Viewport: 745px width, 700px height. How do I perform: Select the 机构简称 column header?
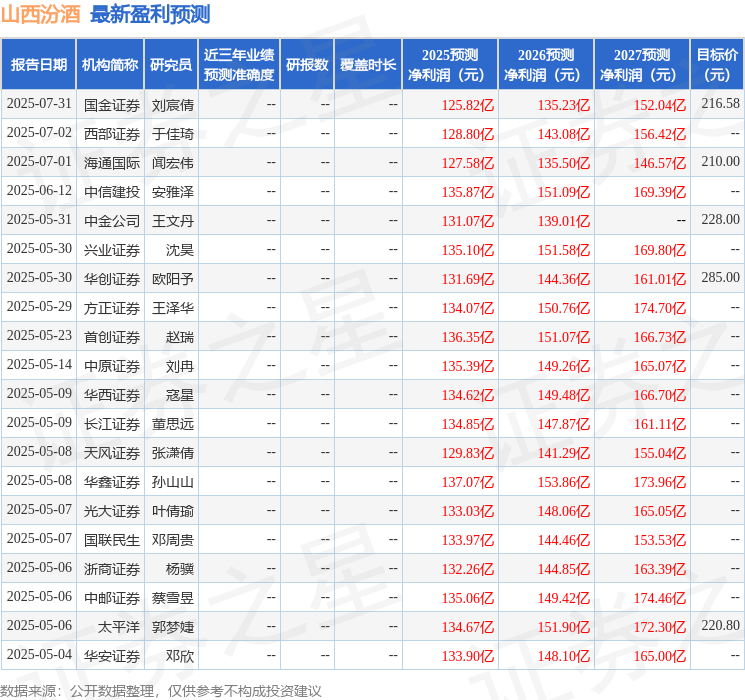pos(110,64)
